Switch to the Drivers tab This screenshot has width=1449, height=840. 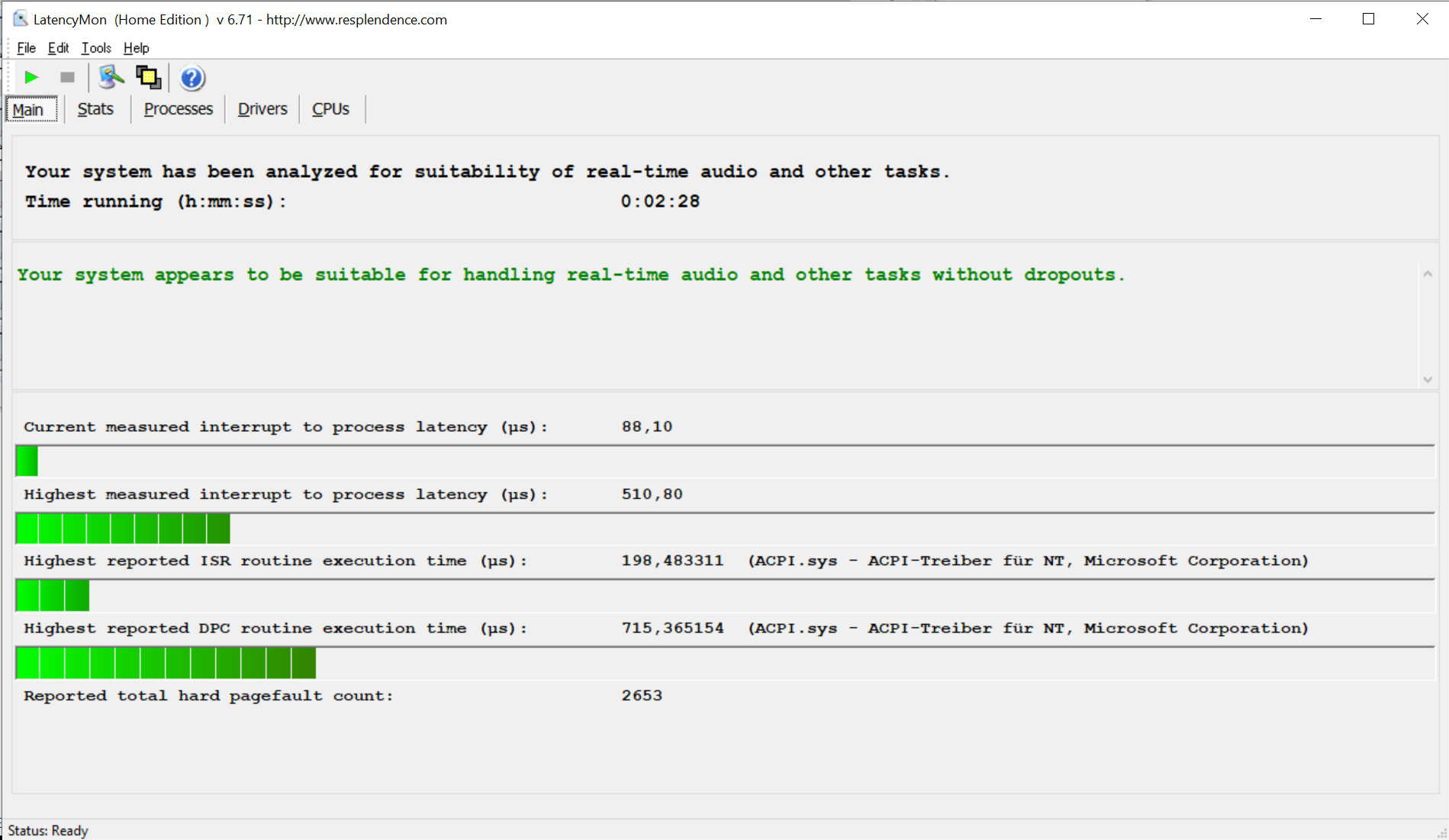[262, 109]
